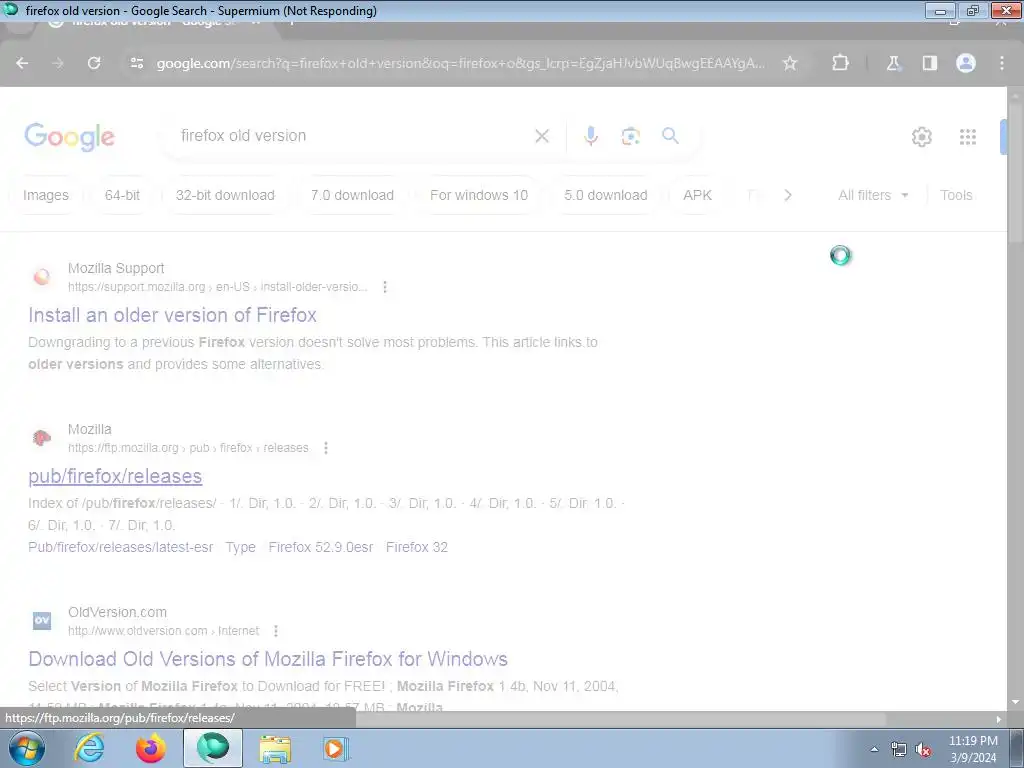Open the Google apps grid
1024x768 pixels.
coord(968,137)
